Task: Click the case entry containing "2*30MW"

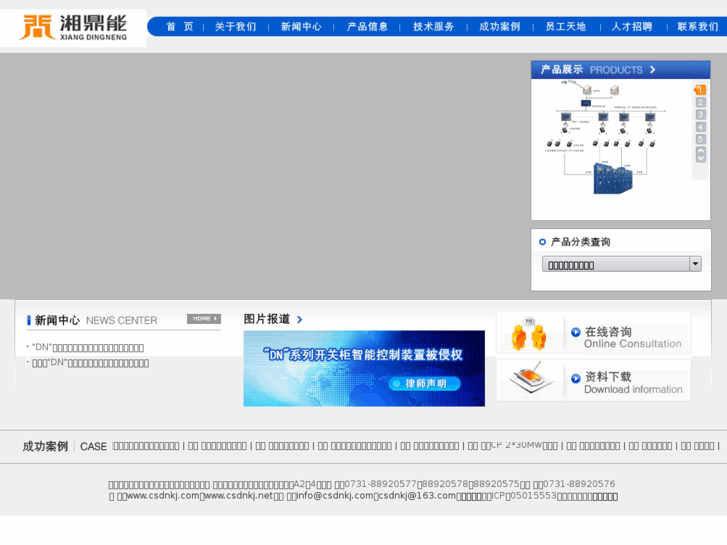Action: coord(519,446)
